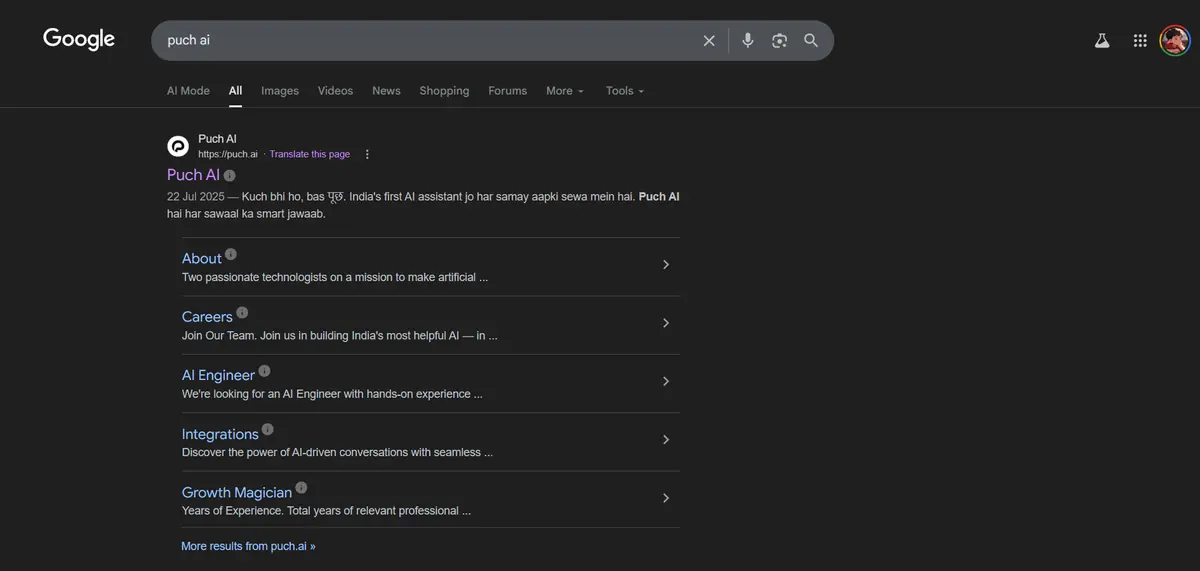Open Search Labs flask icon

click(1102, 41)
